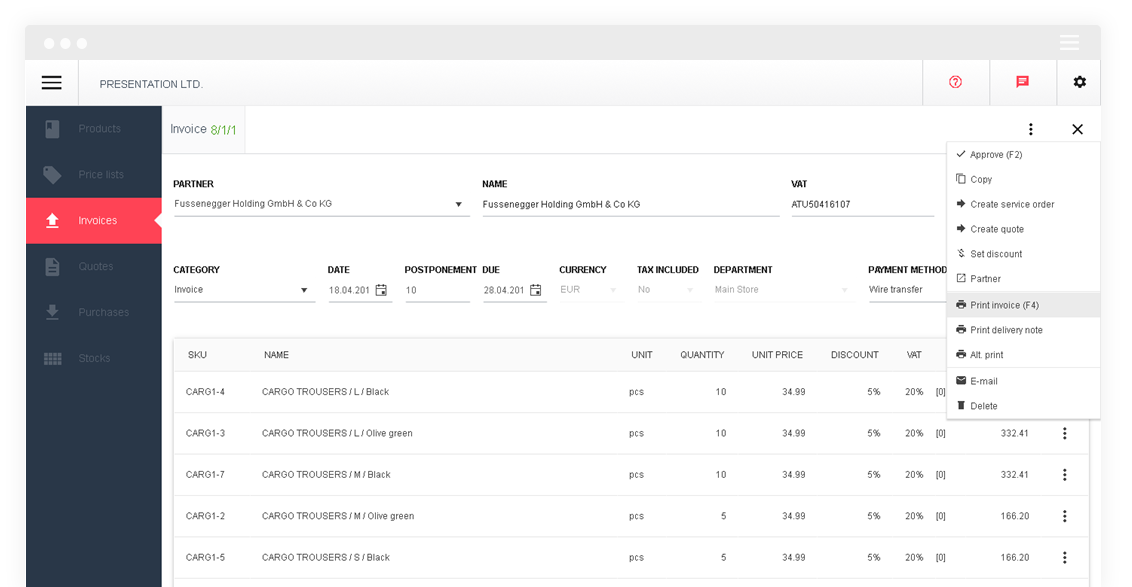Screen dimensions: 1132x587
Task: Open row options for CARG1-7 line
Action: pos(1064,474)
